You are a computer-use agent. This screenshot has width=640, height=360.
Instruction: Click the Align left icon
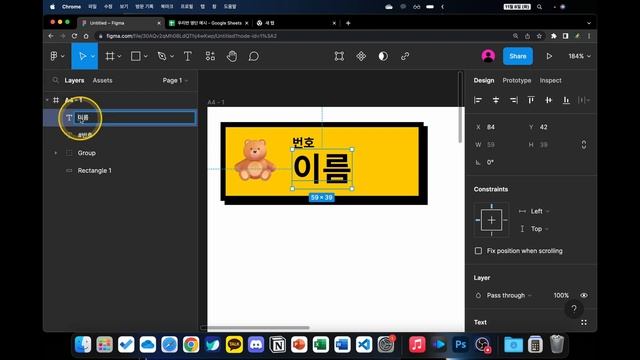[x=478, y=100]
